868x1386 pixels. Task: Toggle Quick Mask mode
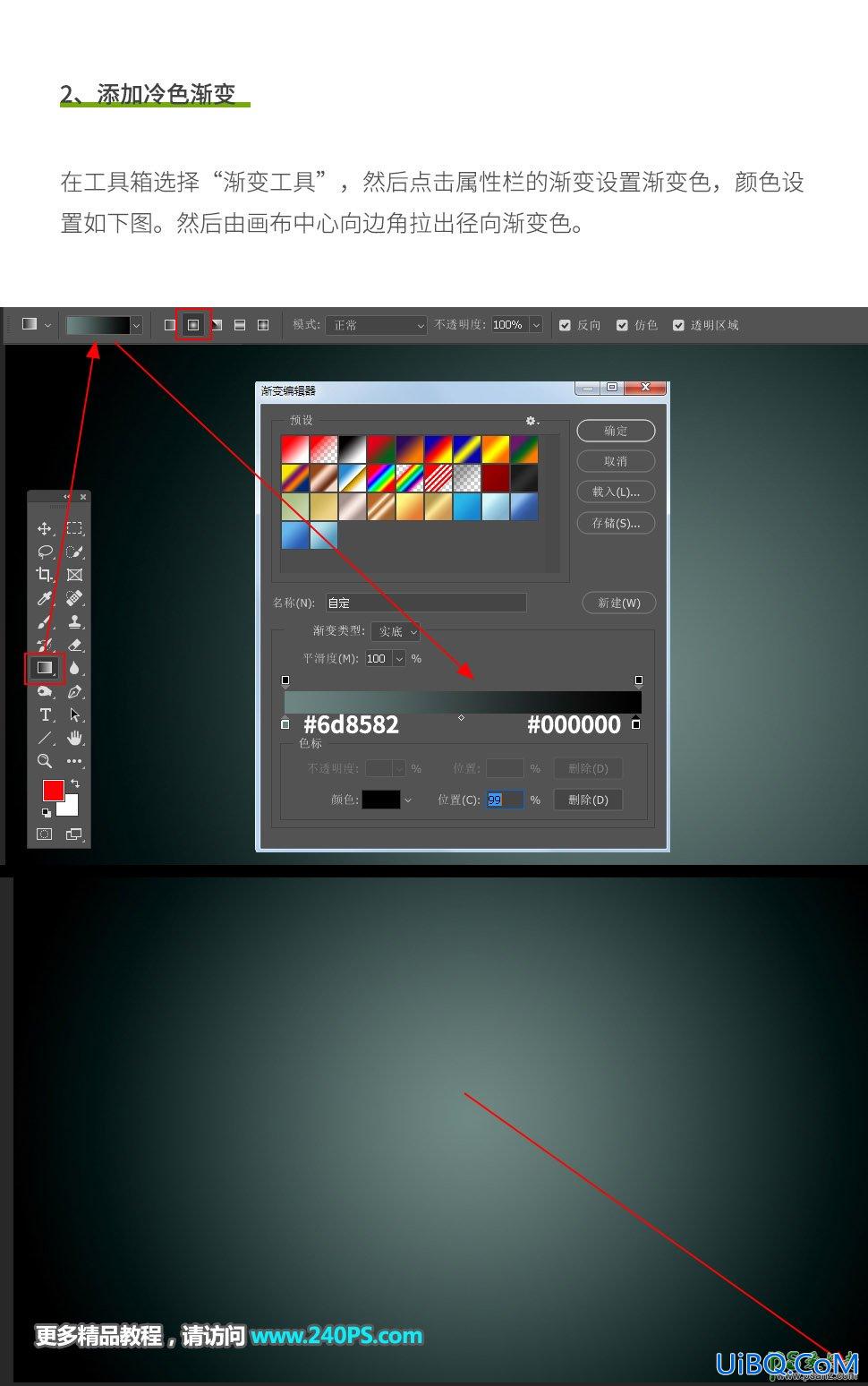44,834
